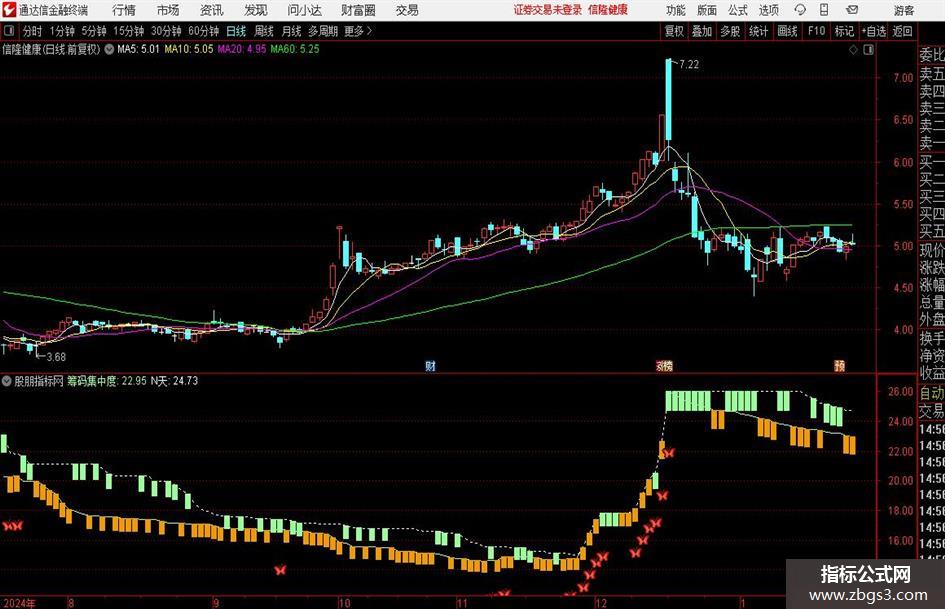The height and width of the screenshot is (609, 945).
Task: Click the 2024年 year label on axis
Action: click(19, 603)
